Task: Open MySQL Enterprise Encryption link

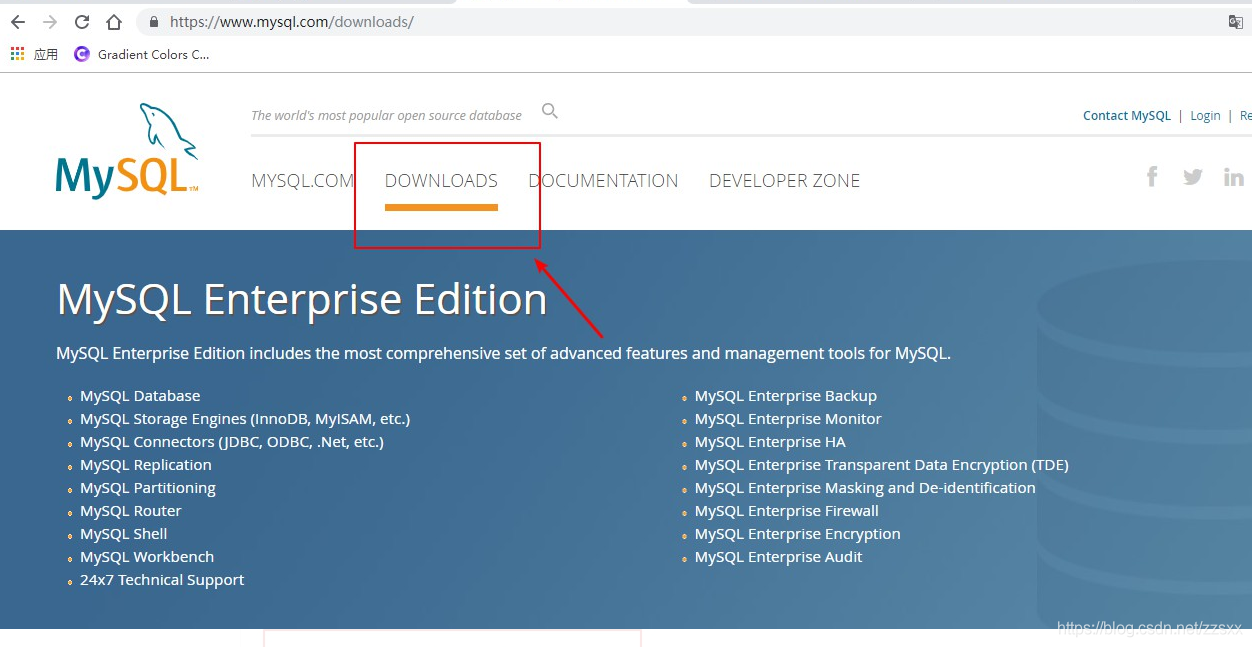Action: click(x=798, y=534)
